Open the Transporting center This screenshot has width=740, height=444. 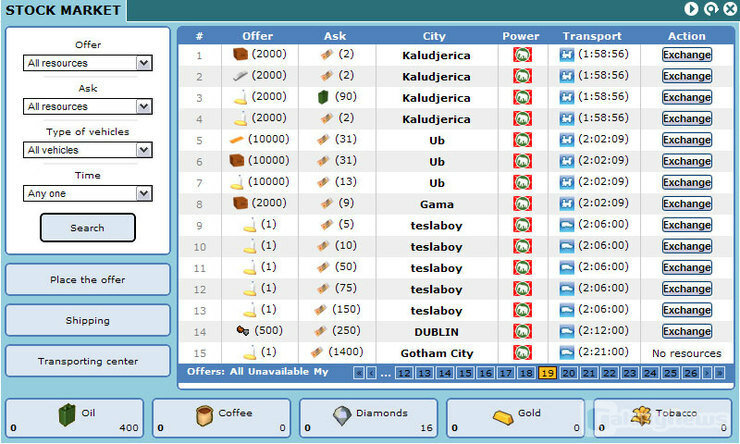pyautogui.click(x=87, y=361)
